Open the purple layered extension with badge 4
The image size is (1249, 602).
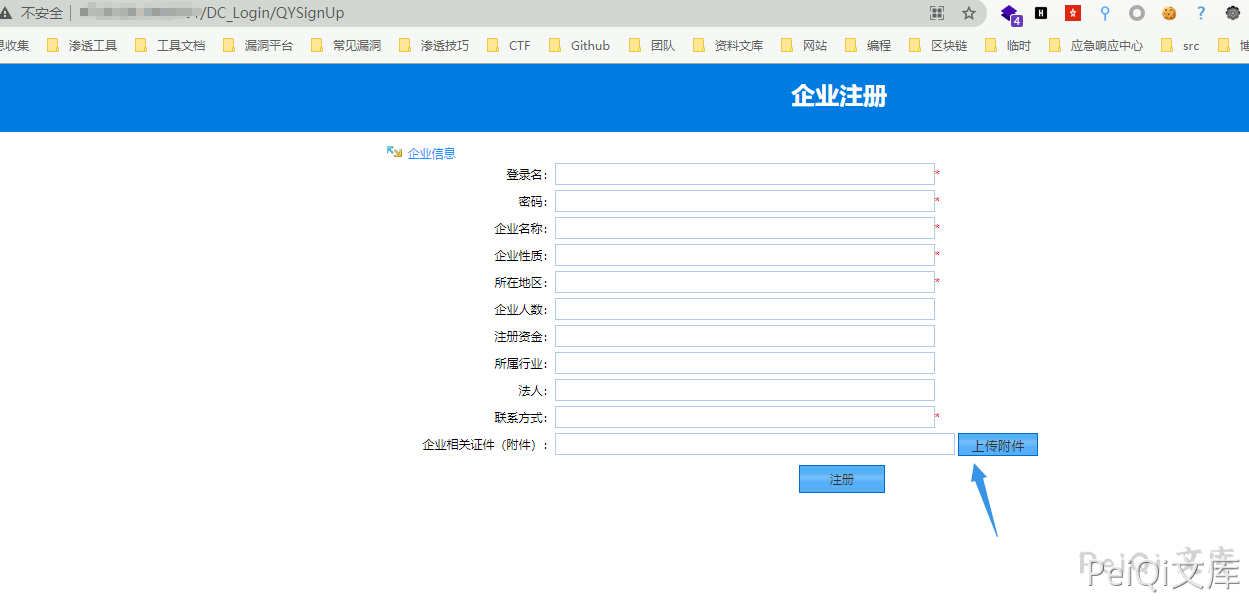(x=1010, y=13)
